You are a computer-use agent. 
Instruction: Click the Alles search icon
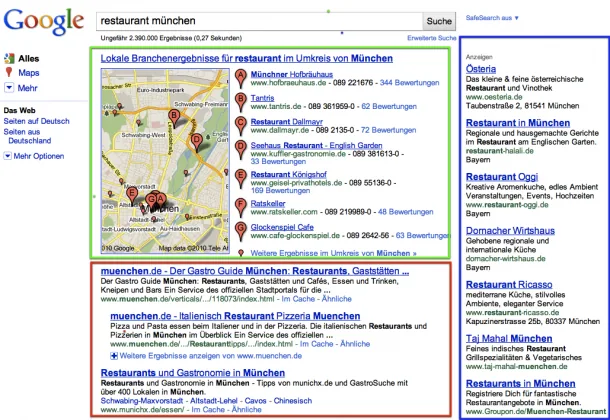click(x=10, y=59)
